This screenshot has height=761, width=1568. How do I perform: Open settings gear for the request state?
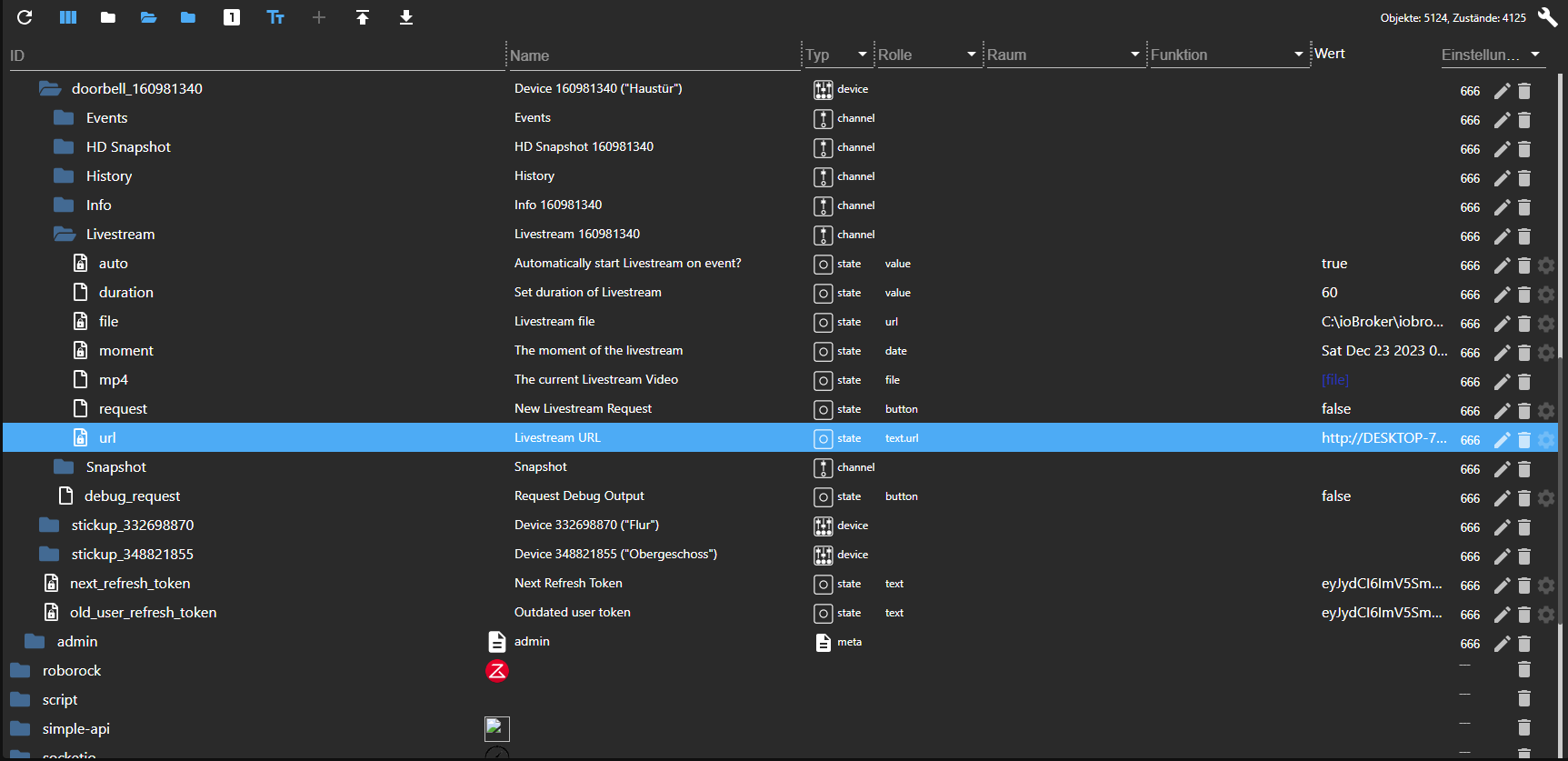pos(1546,411)
